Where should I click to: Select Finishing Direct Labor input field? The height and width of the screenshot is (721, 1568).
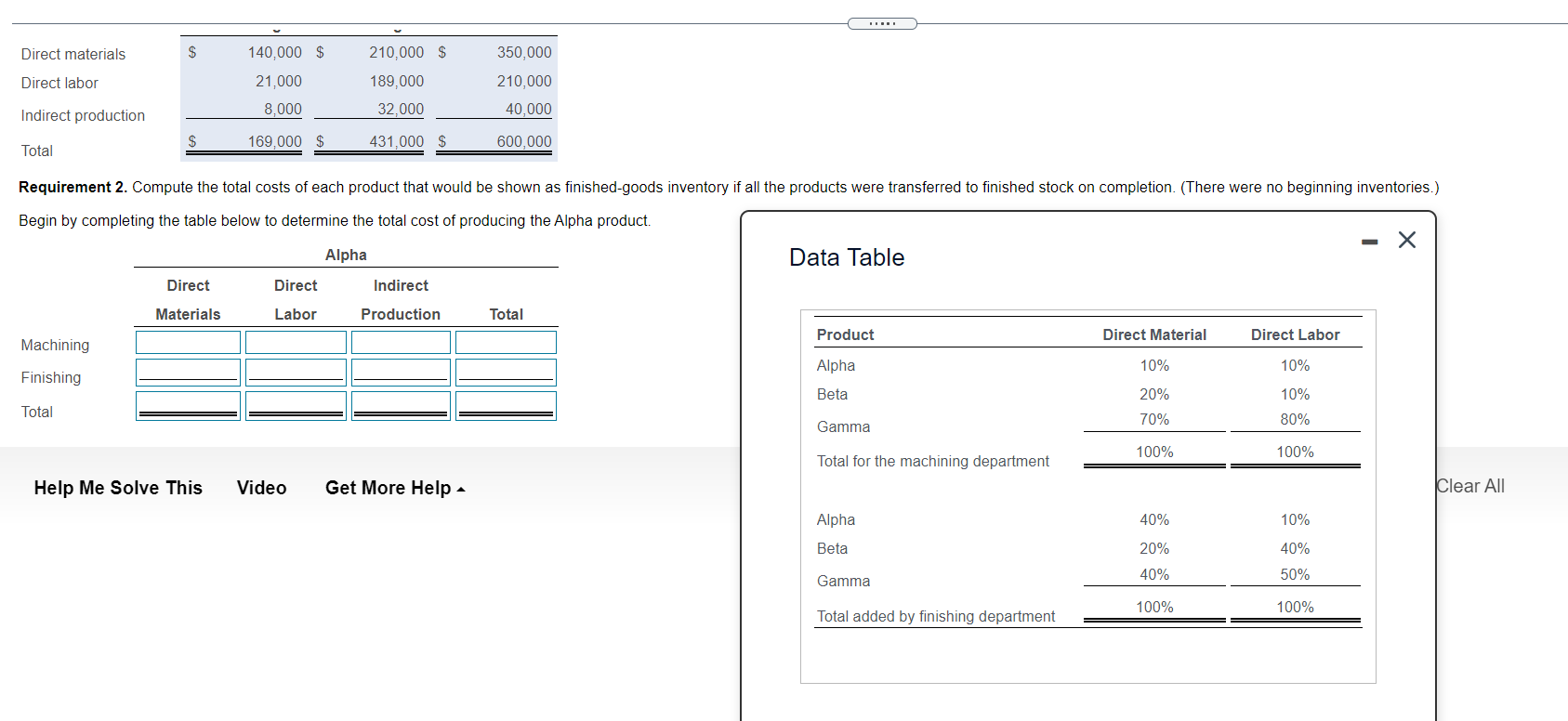[296, 373]
